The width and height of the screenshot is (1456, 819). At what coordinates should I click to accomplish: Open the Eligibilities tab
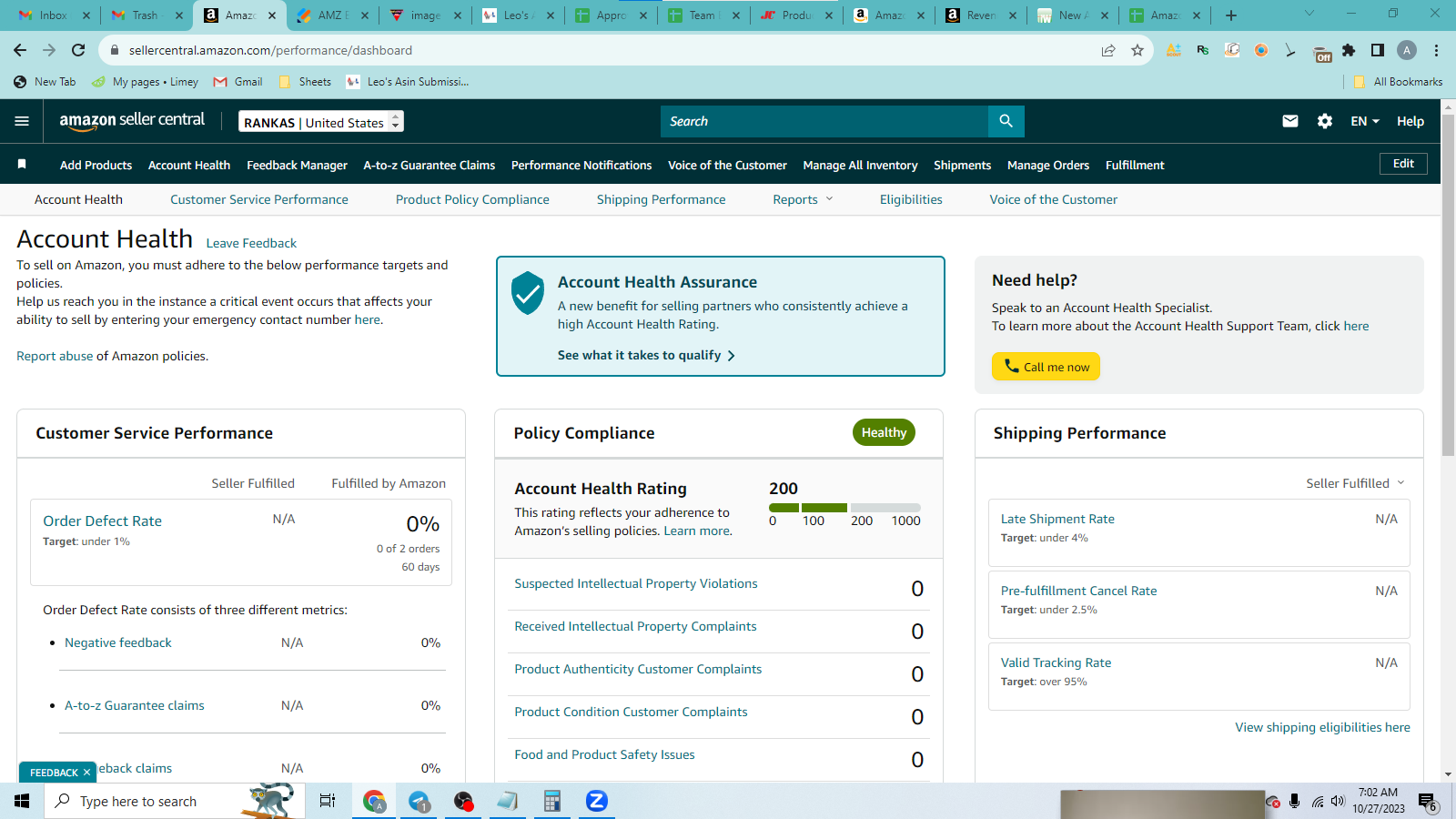[911, 199]
